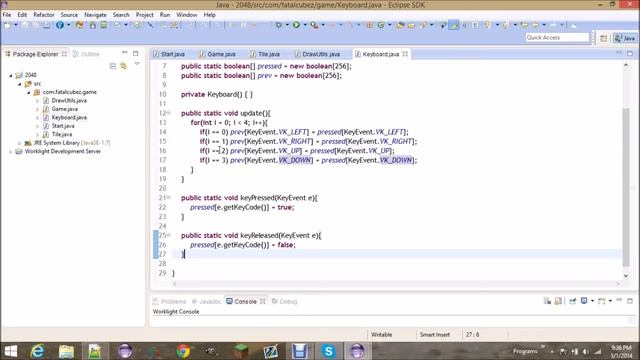Open the Navigate menu
The width and height of the screenshot is (640, 360).
click(x=95, y=15)
